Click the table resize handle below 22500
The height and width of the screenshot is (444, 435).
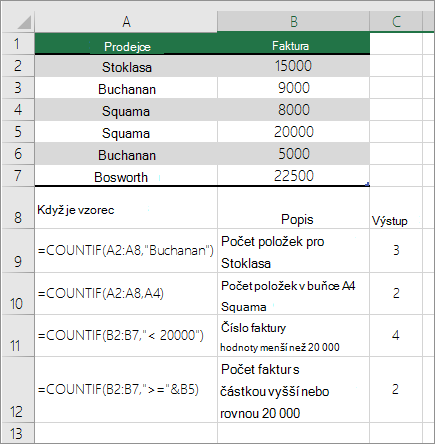click(368, 184)
